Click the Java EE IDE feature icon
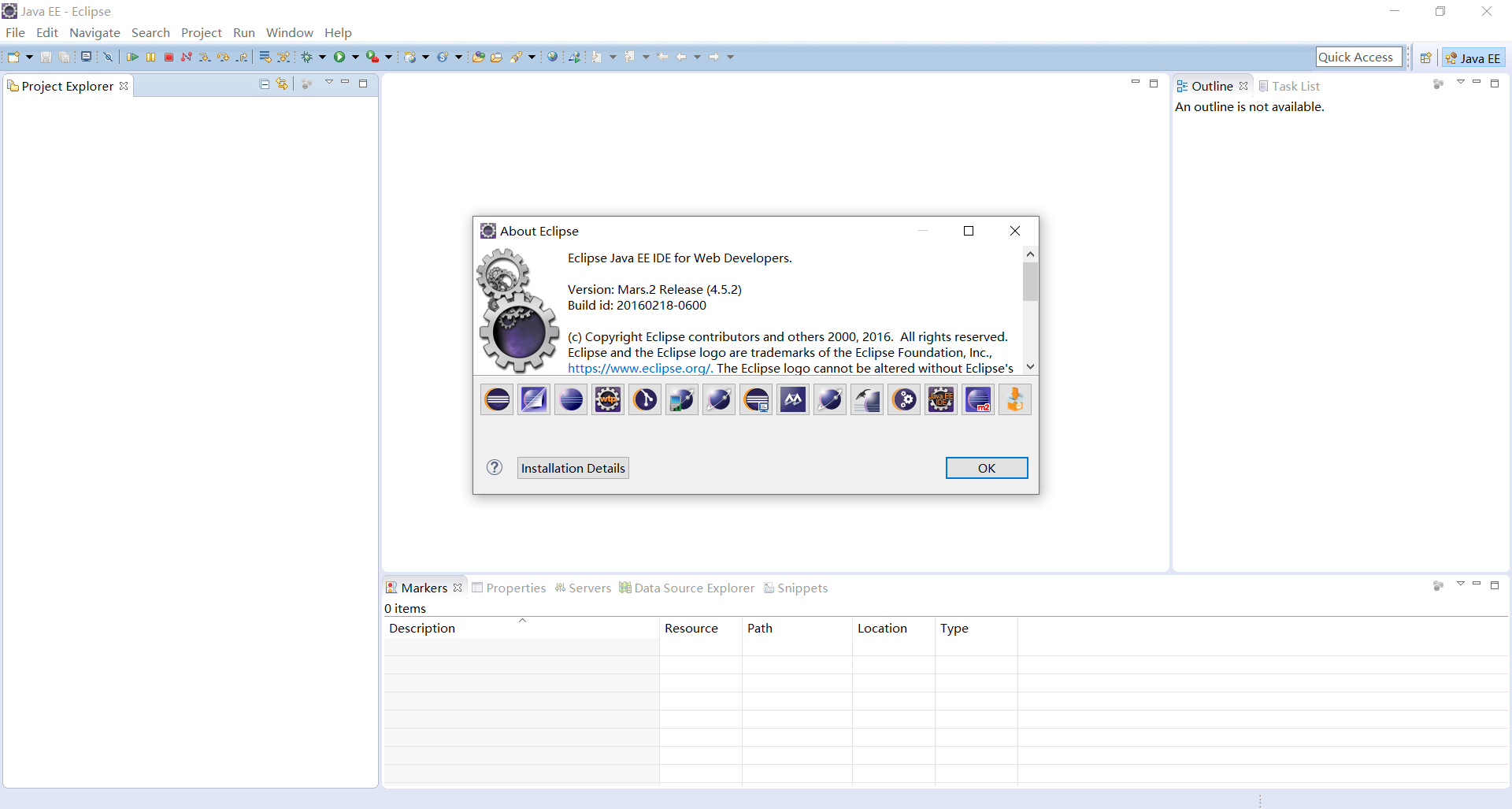Viewport: 1512px width, 809px height. click(940, 399)
